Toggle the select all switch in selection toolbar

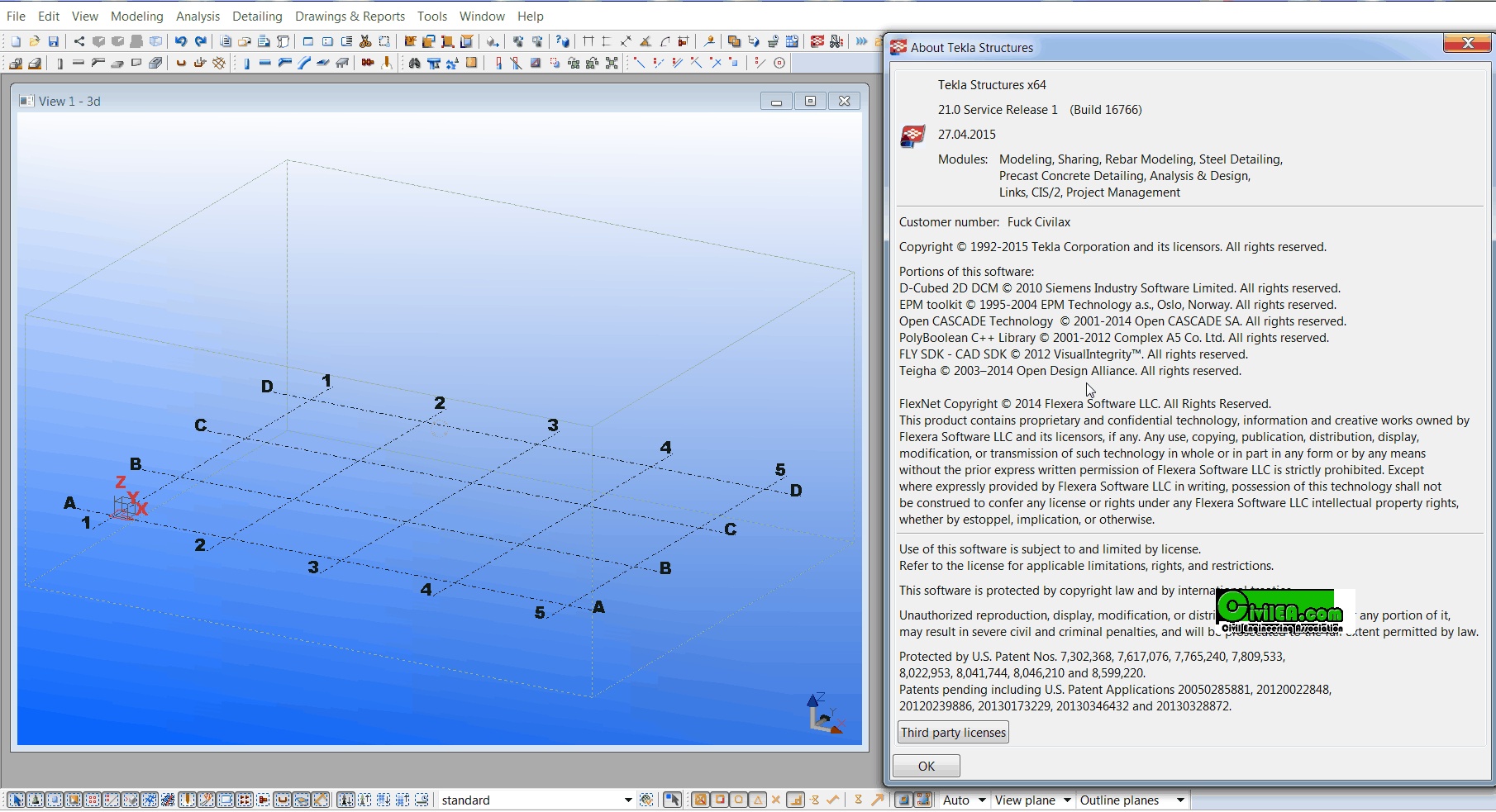tap(16, 800)
